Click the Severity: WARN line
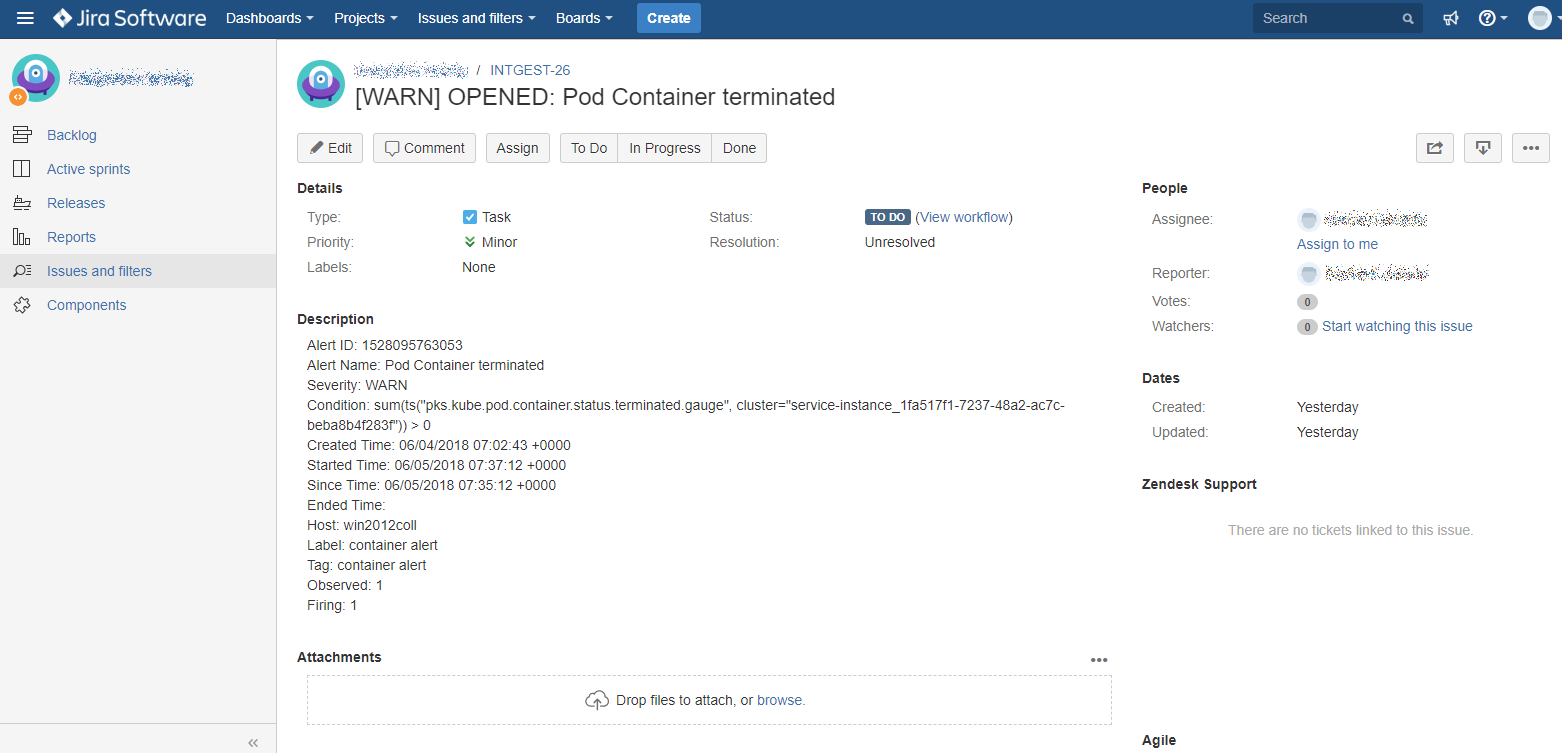Screen dimensions: 1562x753 coord(357,385)
